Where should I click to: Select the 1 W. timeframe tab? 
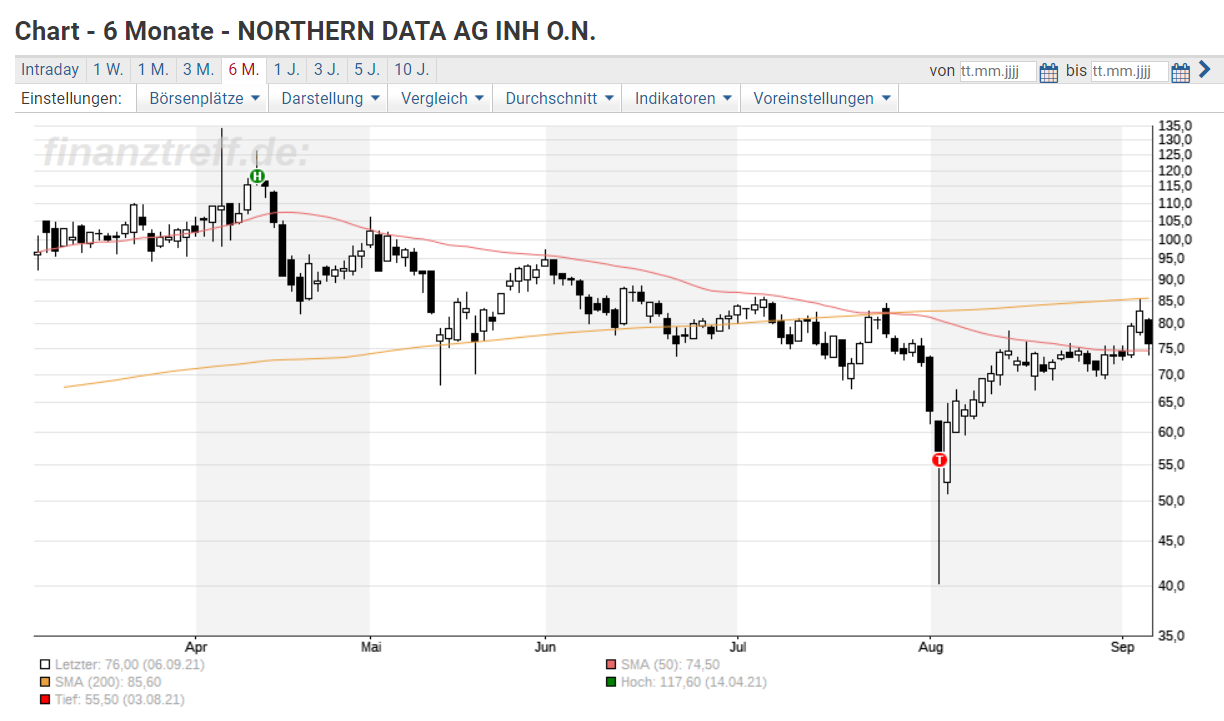pos(108,70)
